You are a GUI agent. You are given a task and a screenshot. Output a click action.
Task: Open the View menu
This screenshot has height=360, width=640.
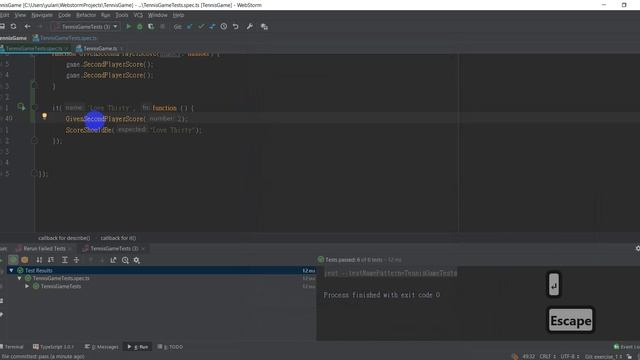[x=20, y=15]
